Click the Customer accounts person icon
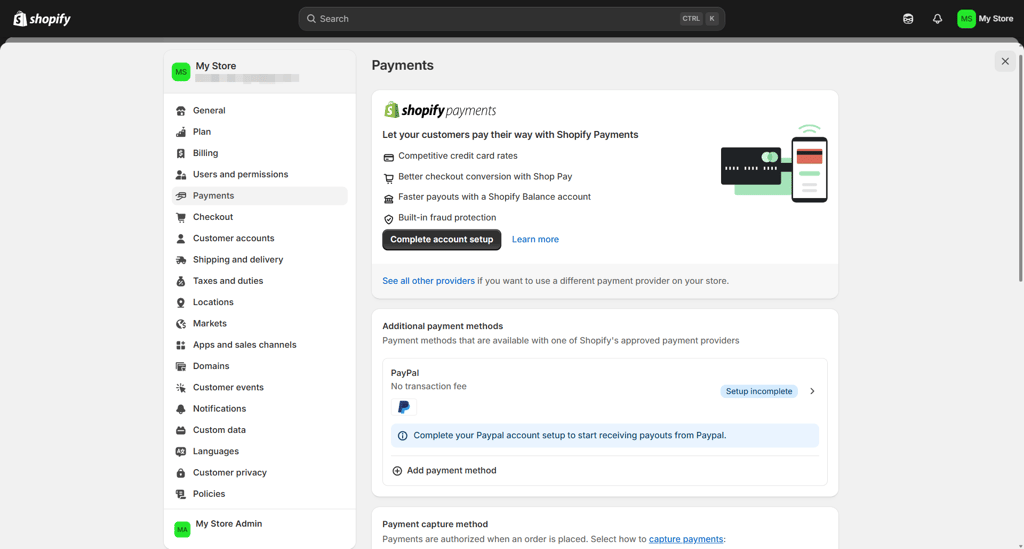The width and height of the screenshot is (1024, 549). (181, 239)
